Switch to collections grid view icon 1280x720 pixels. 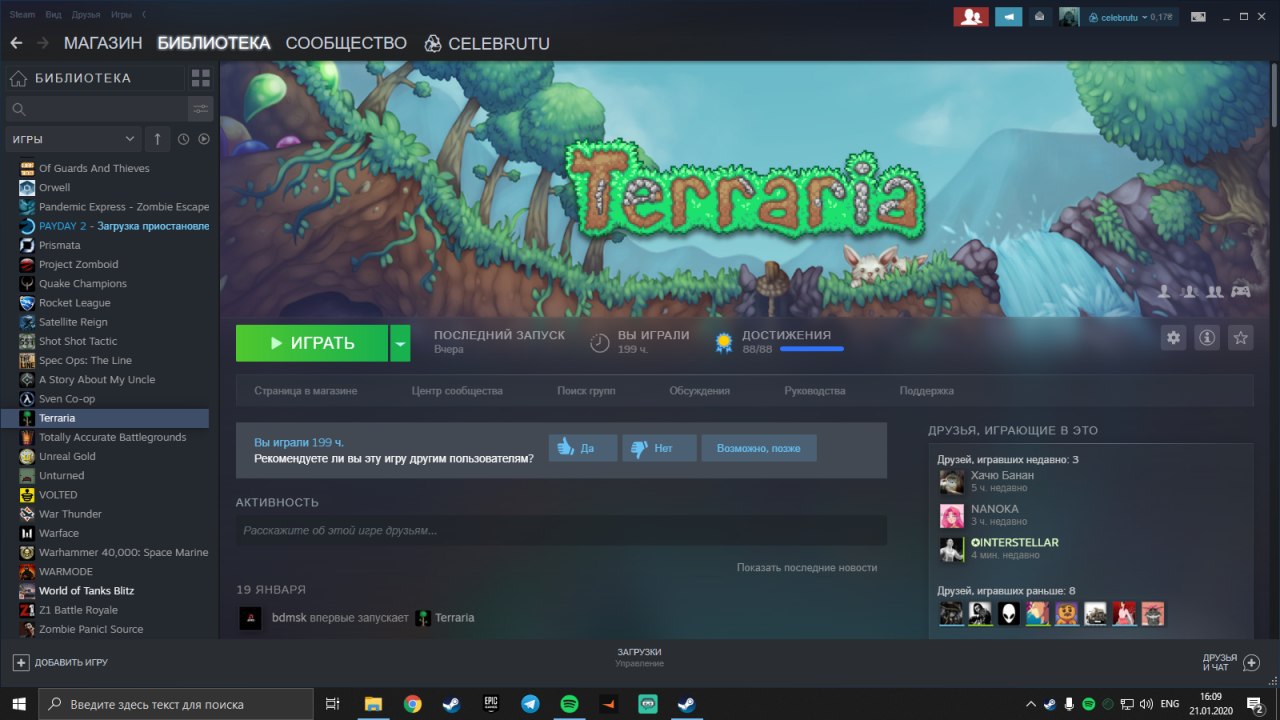(x=201, y=78)
